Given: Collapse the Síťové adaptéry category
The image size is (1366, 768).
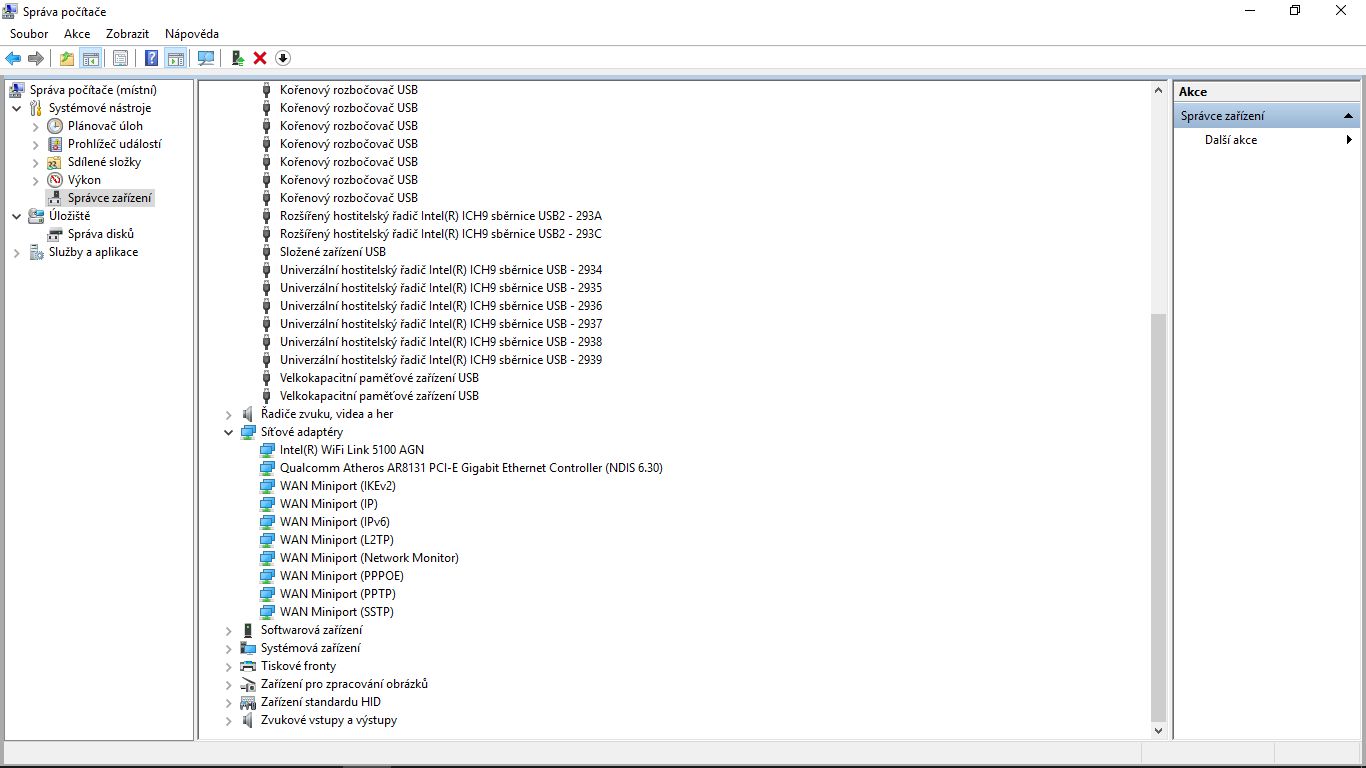Looking at the screenshot, I should coord(229,432).
